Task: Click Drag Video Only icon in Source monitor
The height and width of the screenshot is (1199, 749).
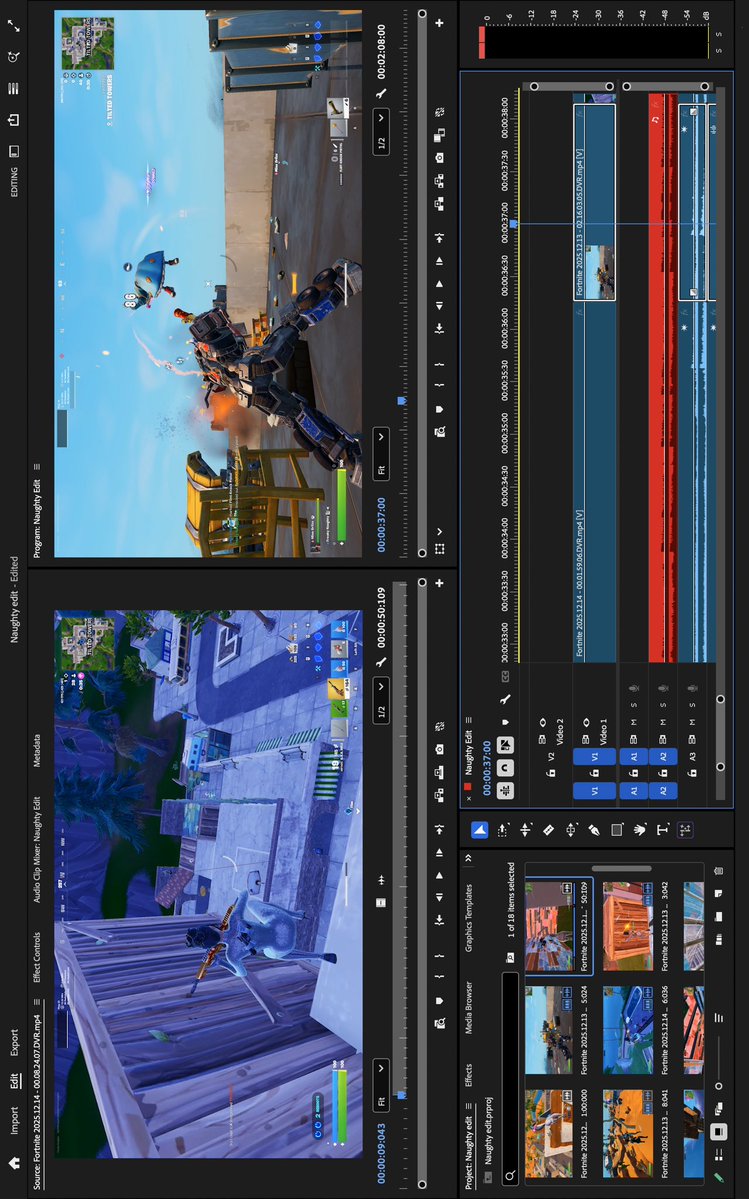Action: (x=381, y=902)
